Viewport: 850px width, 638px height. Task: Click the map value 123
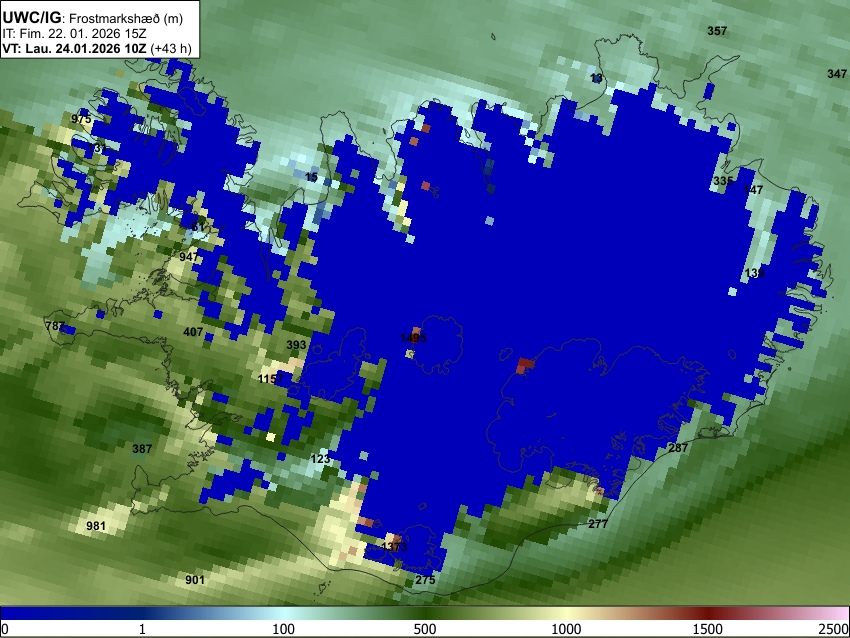320,459
